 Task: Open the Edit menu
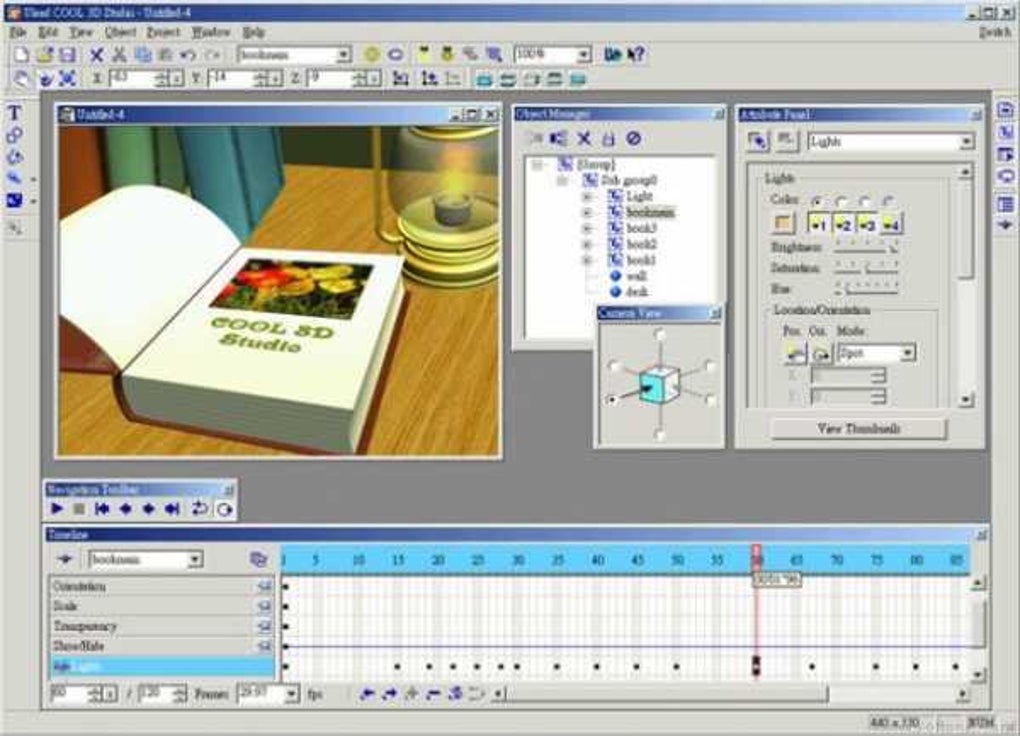[x=47, y=32]
